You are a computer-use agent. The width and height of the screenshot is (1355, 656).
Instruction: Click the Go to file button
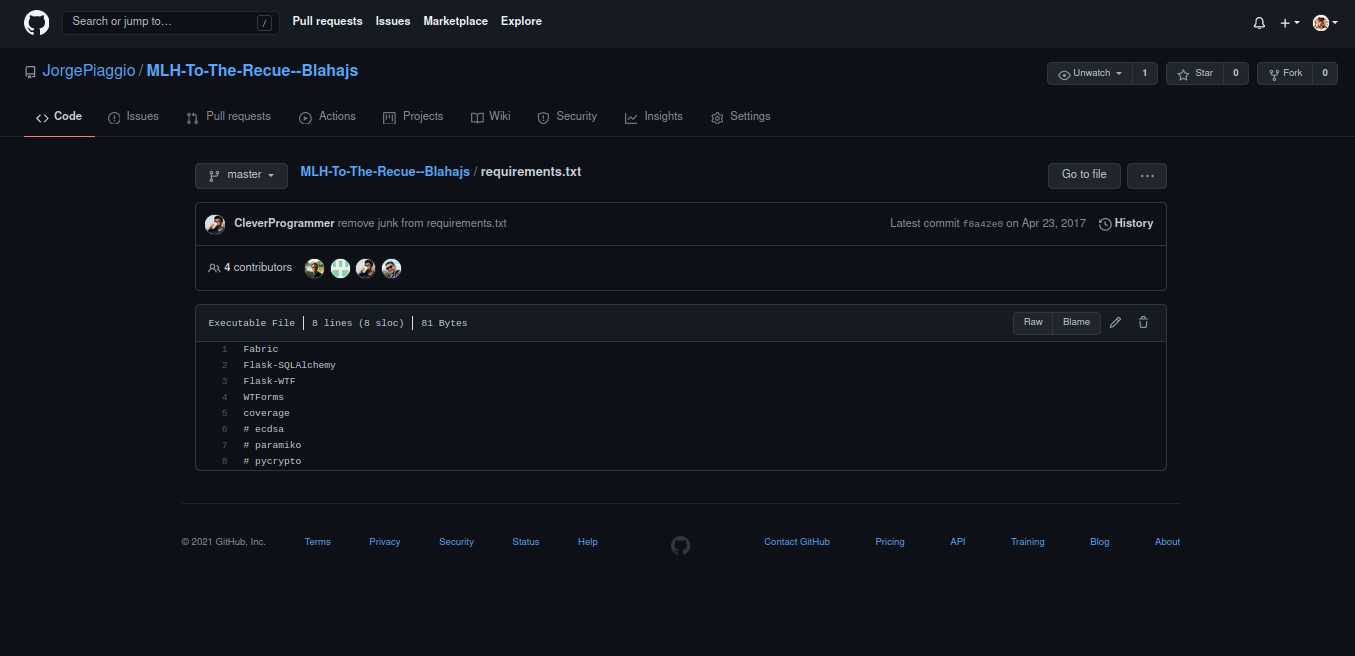[1084, 175]
